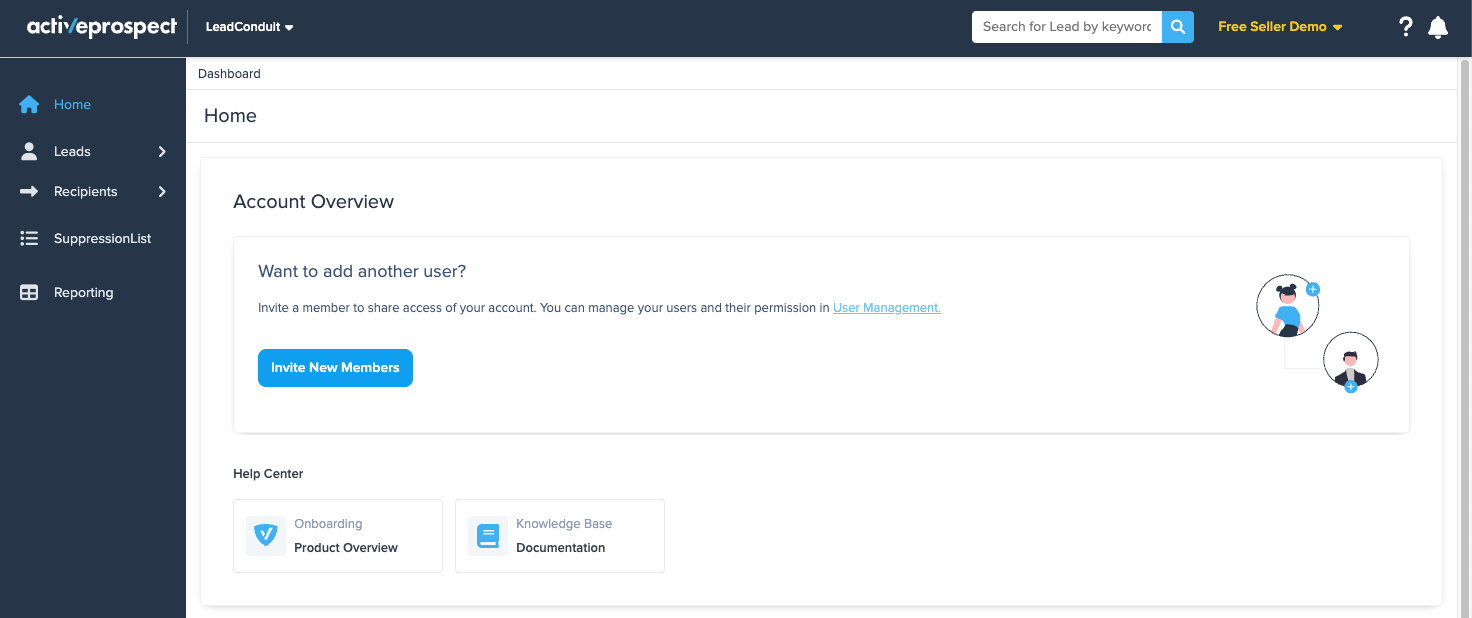The width and height of the screenshot is (1472, 618).
Task: Click the Home house icon in sidebar
Action: point(29,105)
